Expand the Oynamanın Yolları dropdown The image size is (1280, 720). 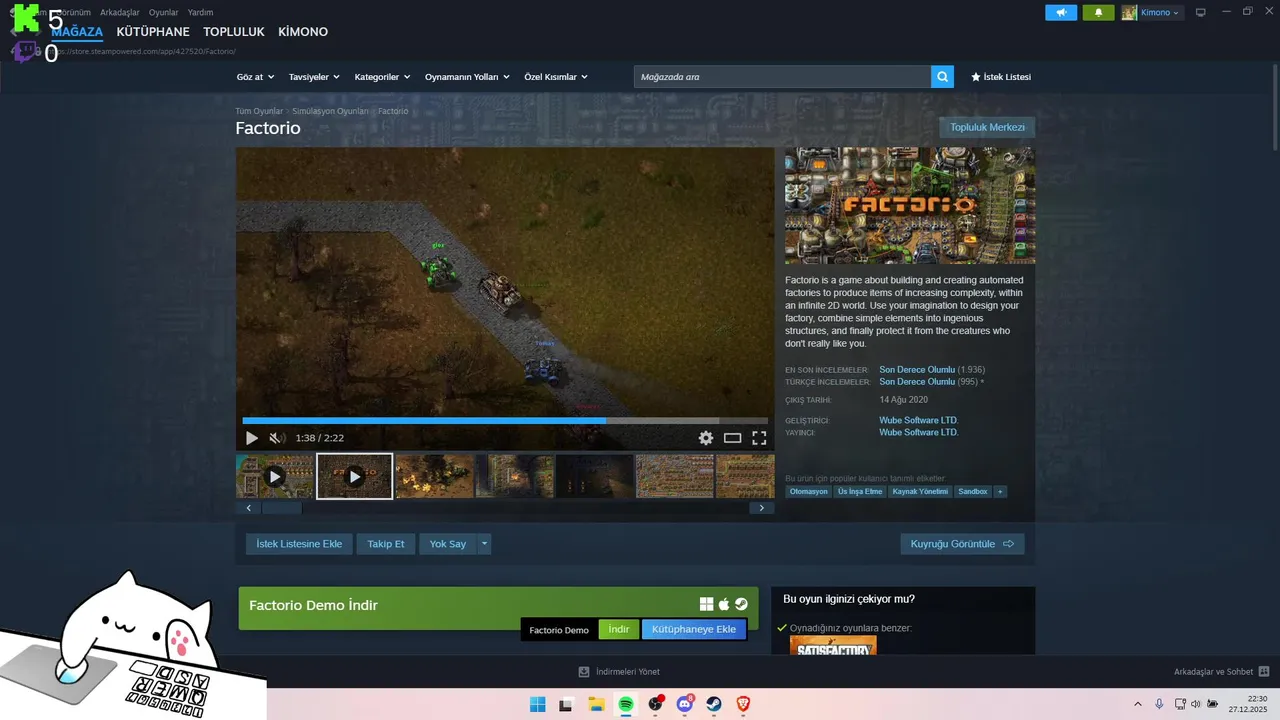(x=467, y=77)
